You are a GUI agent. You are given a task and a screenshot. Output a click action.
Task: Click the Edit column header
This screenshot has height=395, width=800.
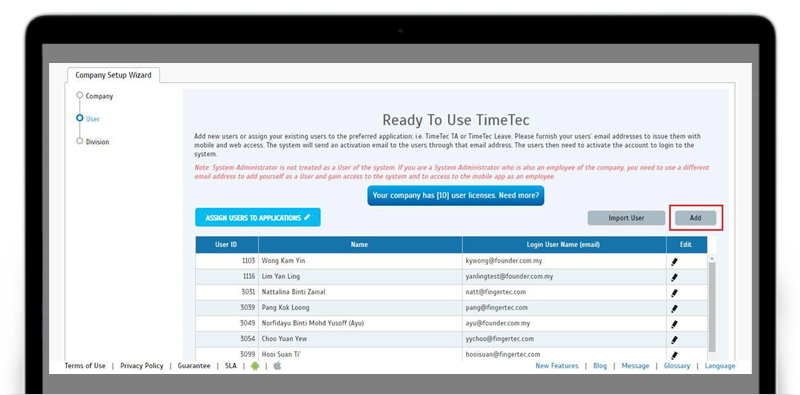686,244
